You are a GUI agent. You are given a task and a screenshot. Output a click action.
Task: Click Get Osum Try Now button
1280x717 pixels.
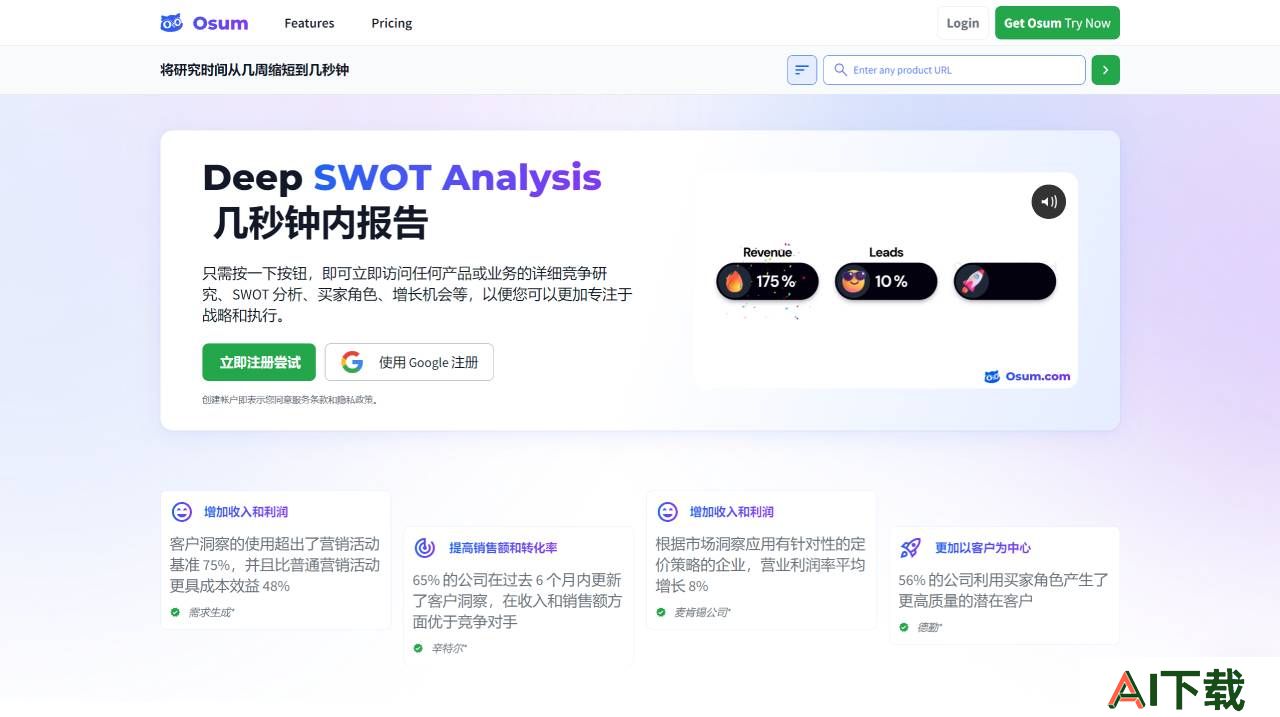coord(1057,23)
